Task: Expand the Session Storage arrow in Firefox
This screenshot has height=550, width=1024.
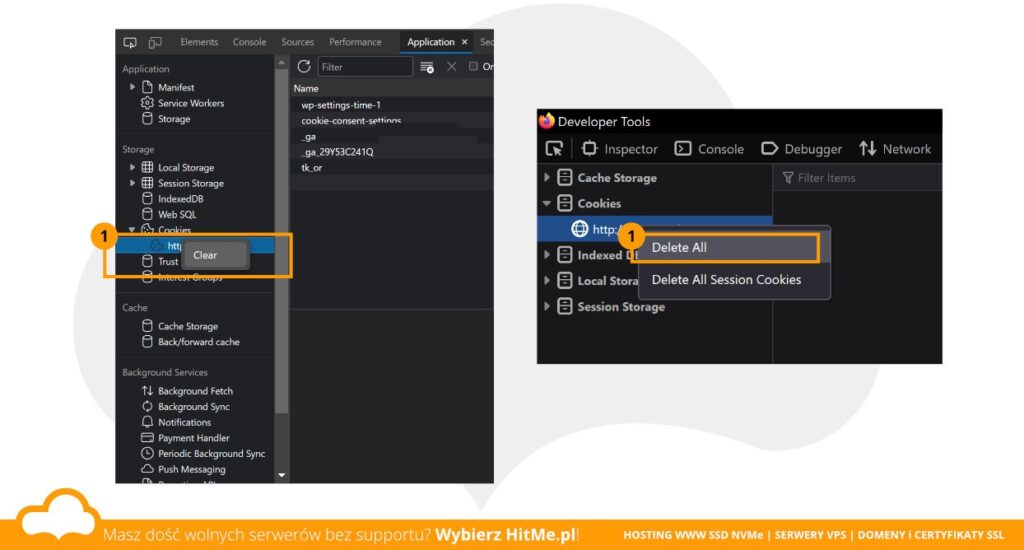Action: (x=547, y=306)
